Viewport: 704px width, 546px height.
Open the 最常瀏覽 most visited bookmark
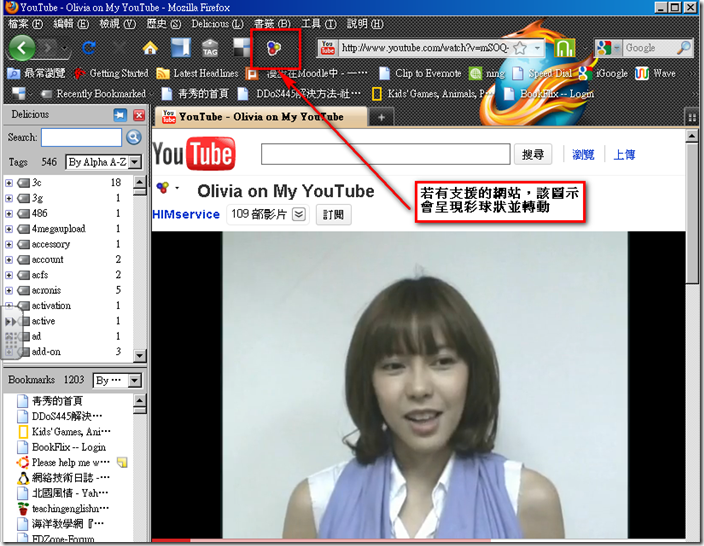point(37,73)
